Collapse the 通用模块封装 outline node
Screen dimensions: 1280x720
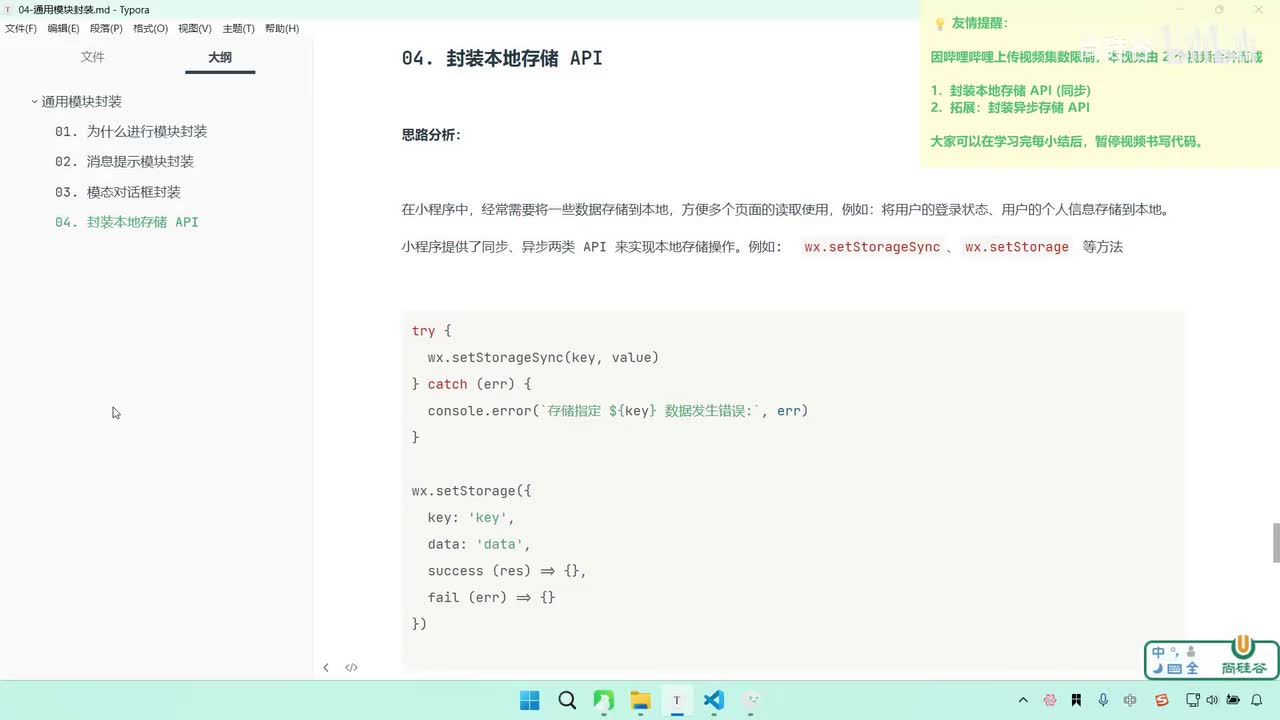click(34, 102)
